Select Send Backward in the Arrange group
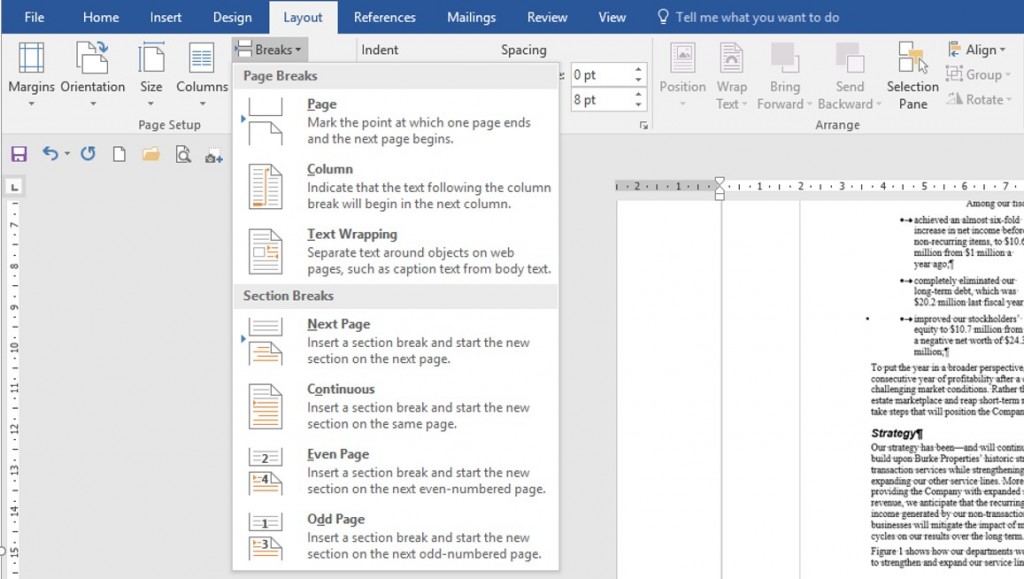Viewport: 1024px width, 579px height. pos(849,75)
